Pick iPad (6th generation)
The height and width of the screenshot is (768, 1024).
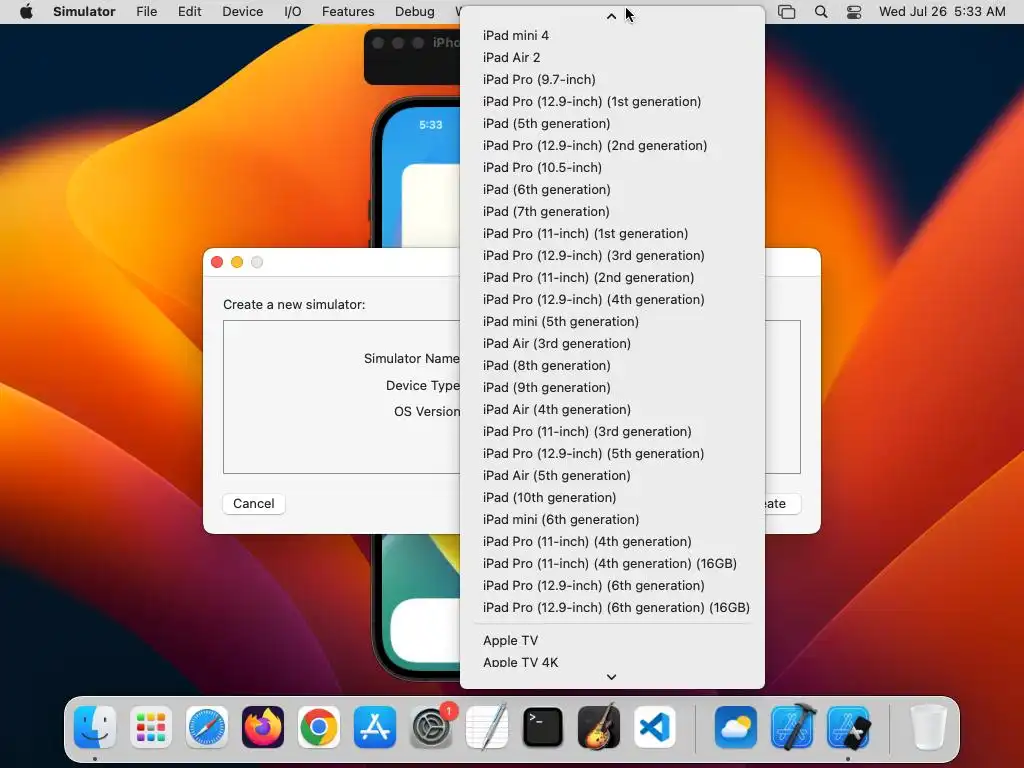click(613, 189)
